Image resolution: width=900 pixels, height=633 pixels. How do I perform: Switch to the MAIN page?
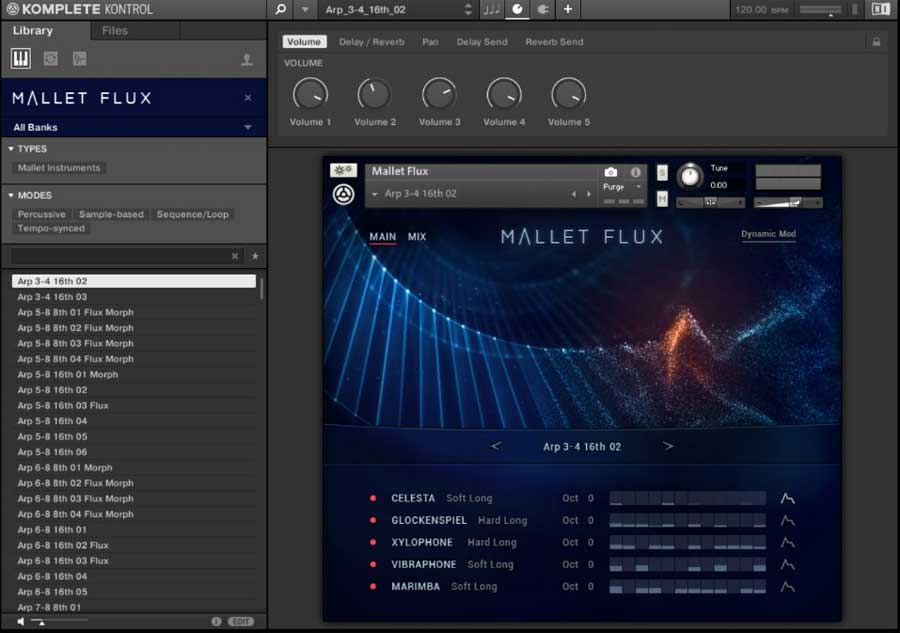point(382,237)
